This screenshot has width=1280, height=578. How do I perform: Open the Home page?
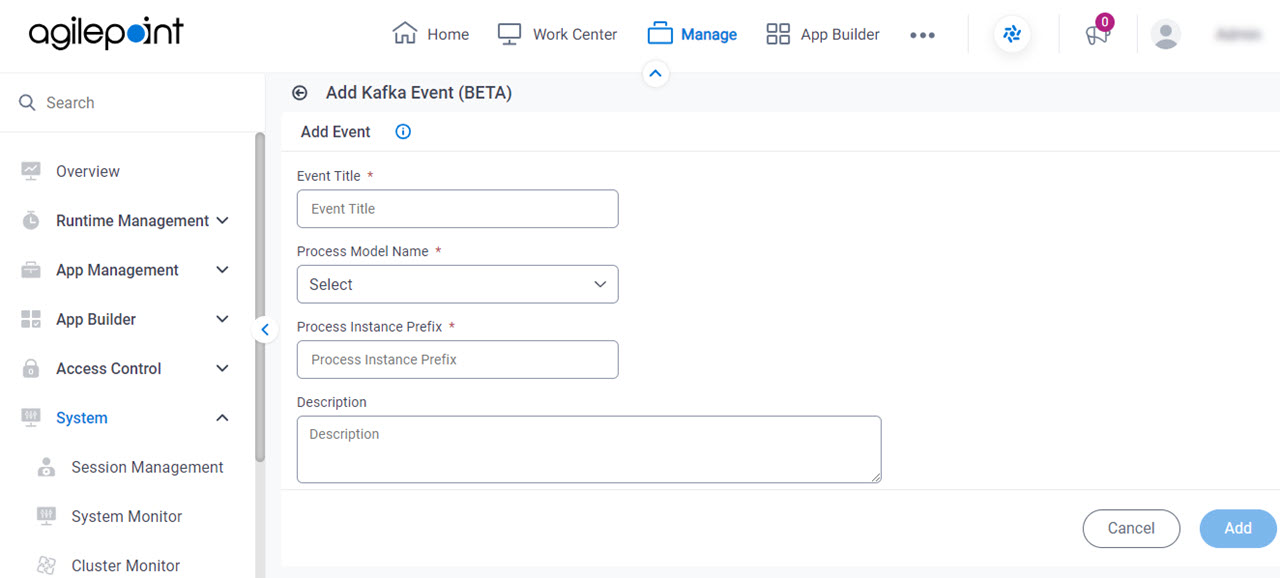(431, 34)
